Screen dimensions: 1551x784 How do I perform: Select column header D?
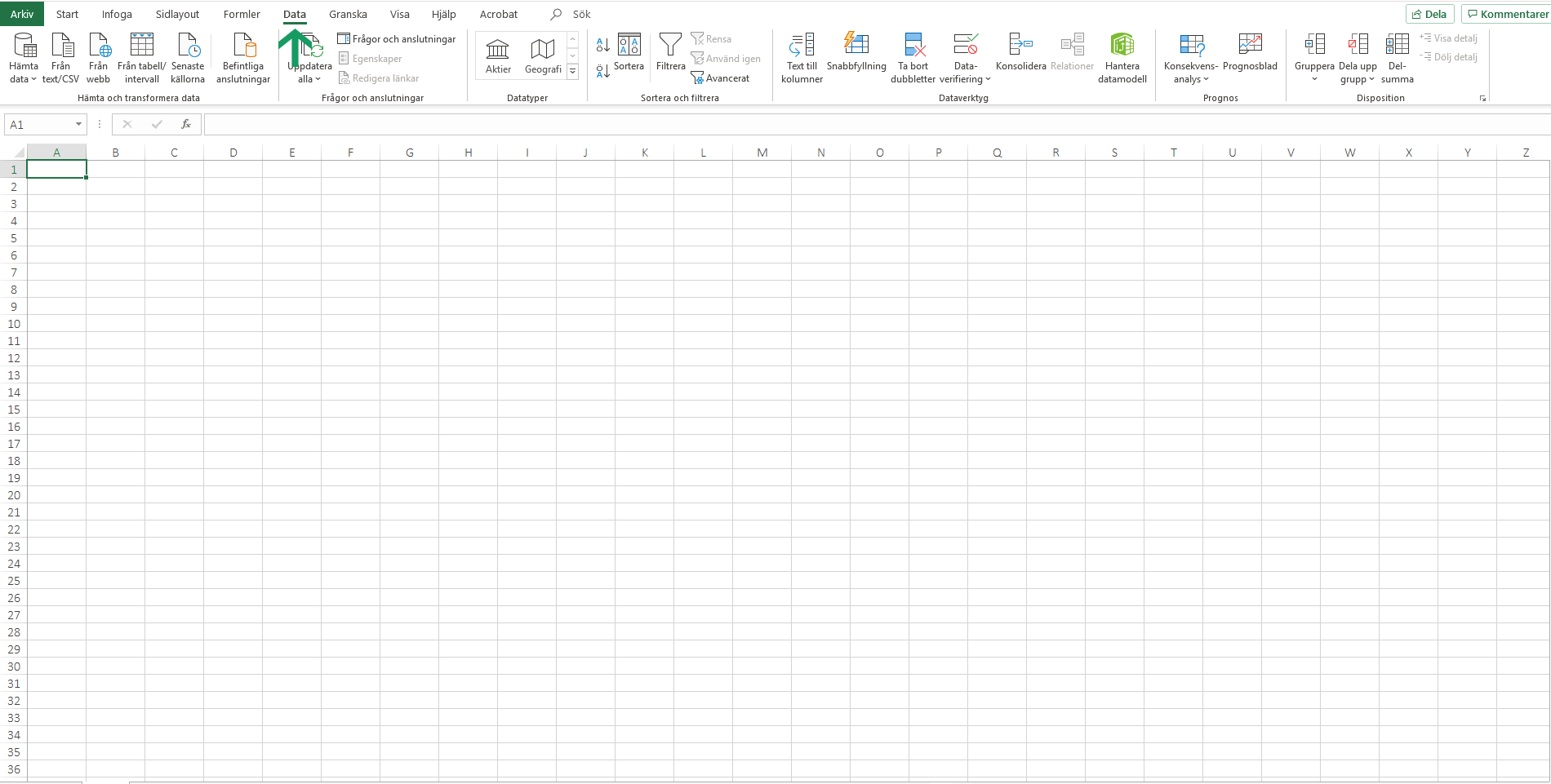point(233,153)
